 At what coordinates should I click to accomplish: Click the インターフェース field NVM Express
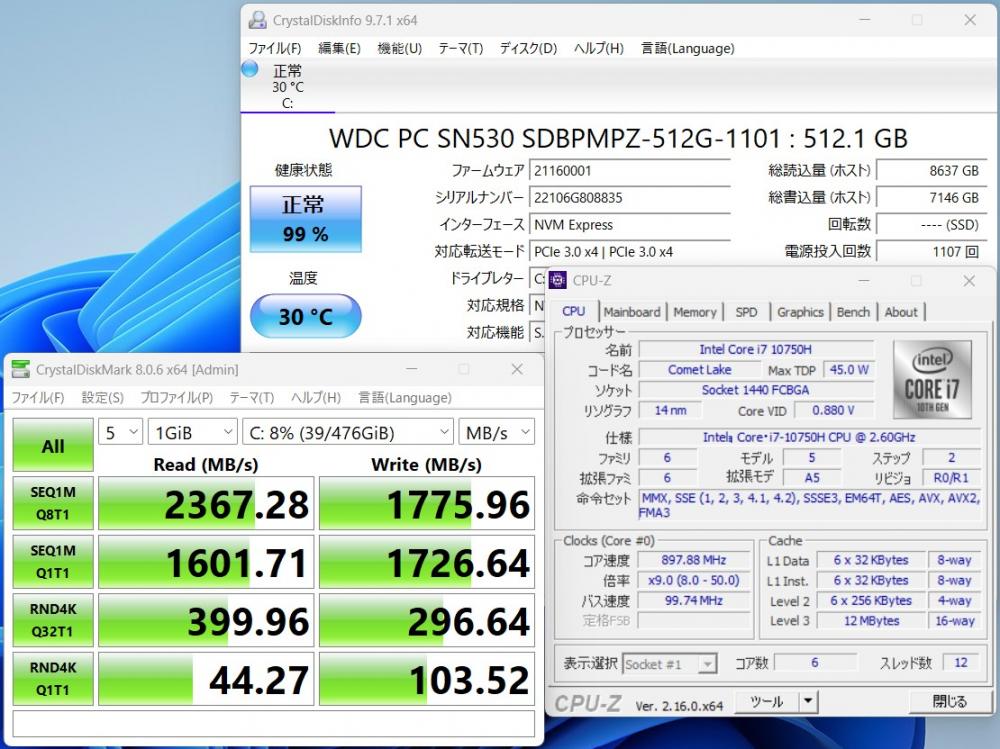click(630, 225)
